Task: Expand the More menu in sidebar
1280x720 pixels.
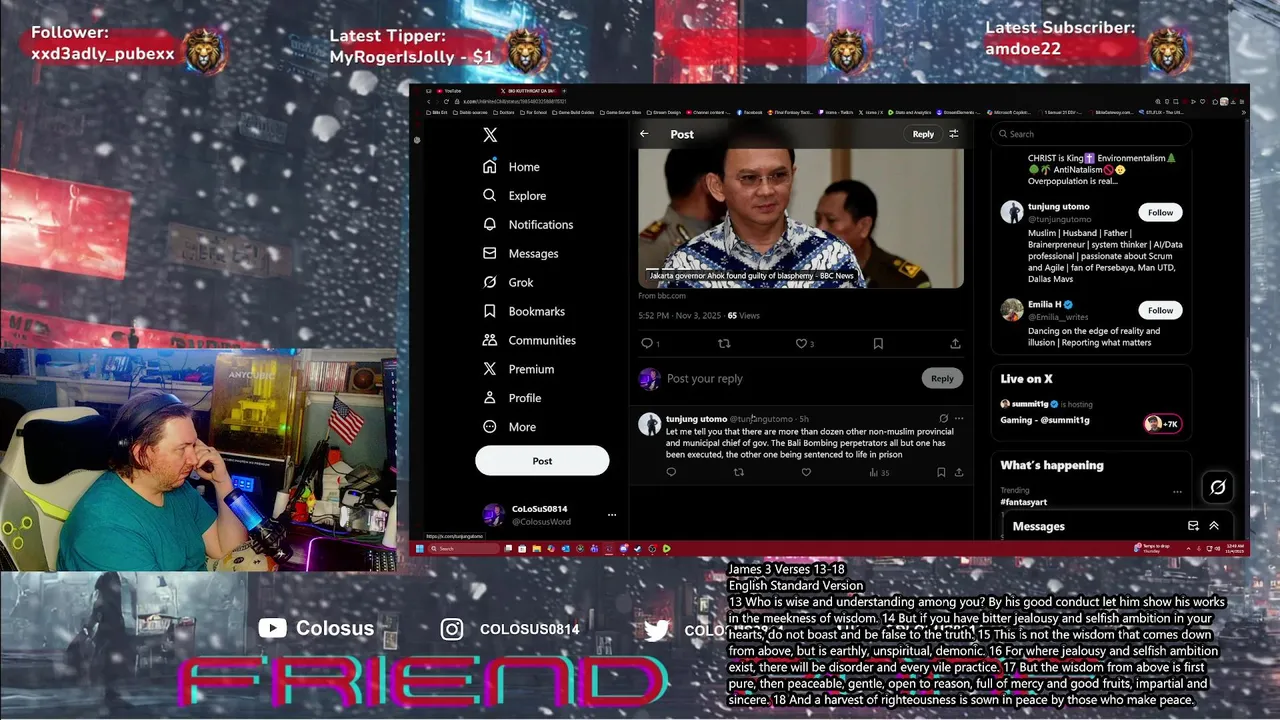Action: pyautogui.click(x=509, y=427)
